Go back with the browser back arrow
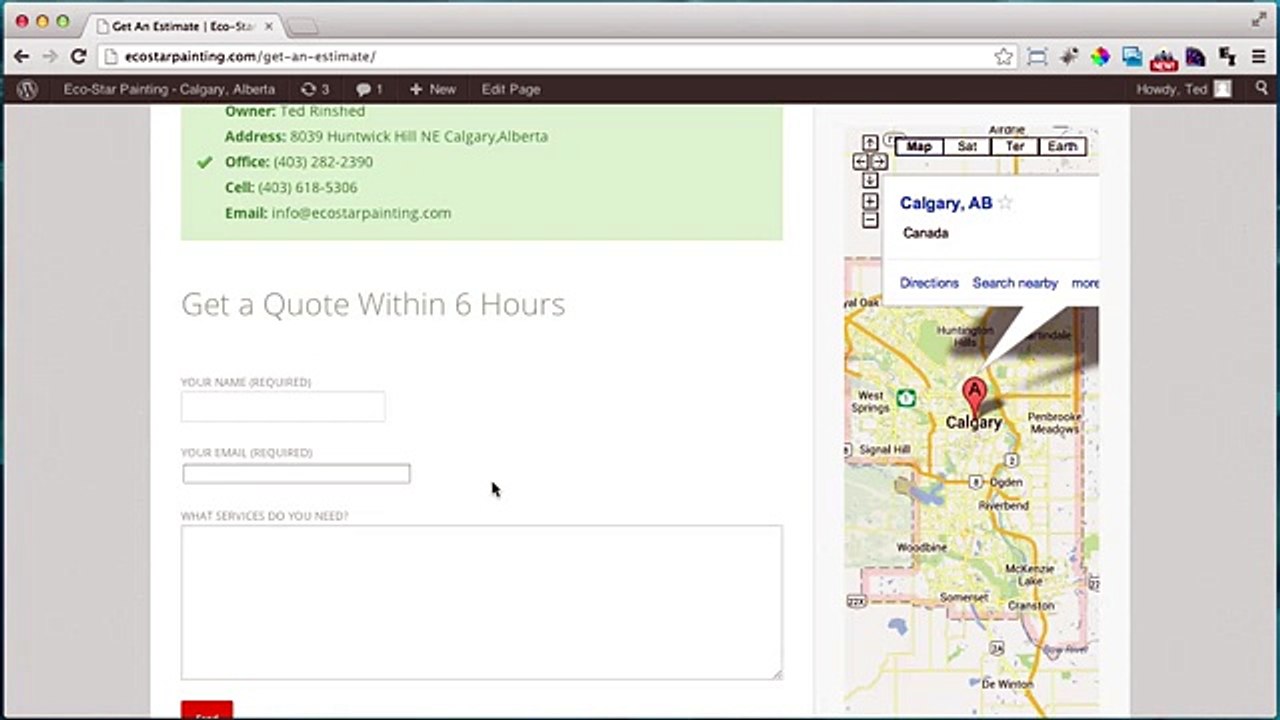Screen dimensions: 1280x720 [21, 57]
